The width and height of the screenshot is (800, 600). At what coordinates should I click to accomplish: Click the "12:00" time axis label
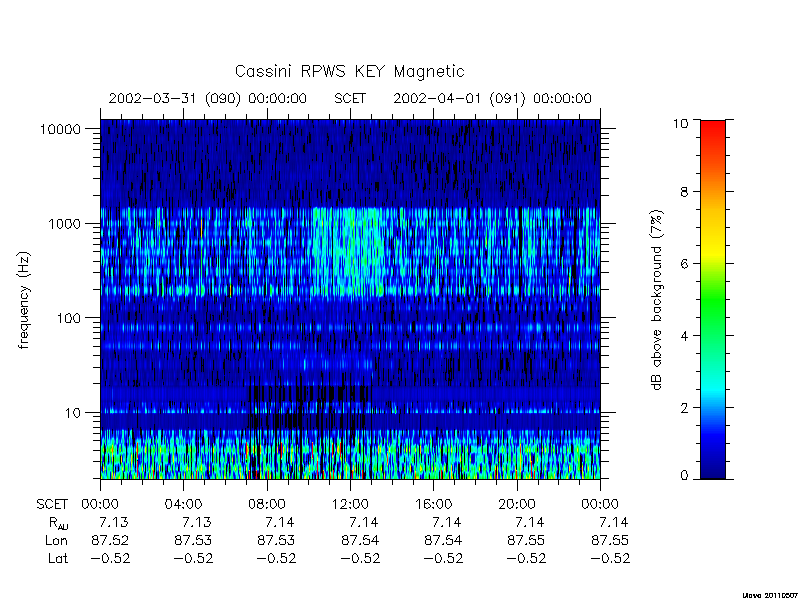click(350, 504)
